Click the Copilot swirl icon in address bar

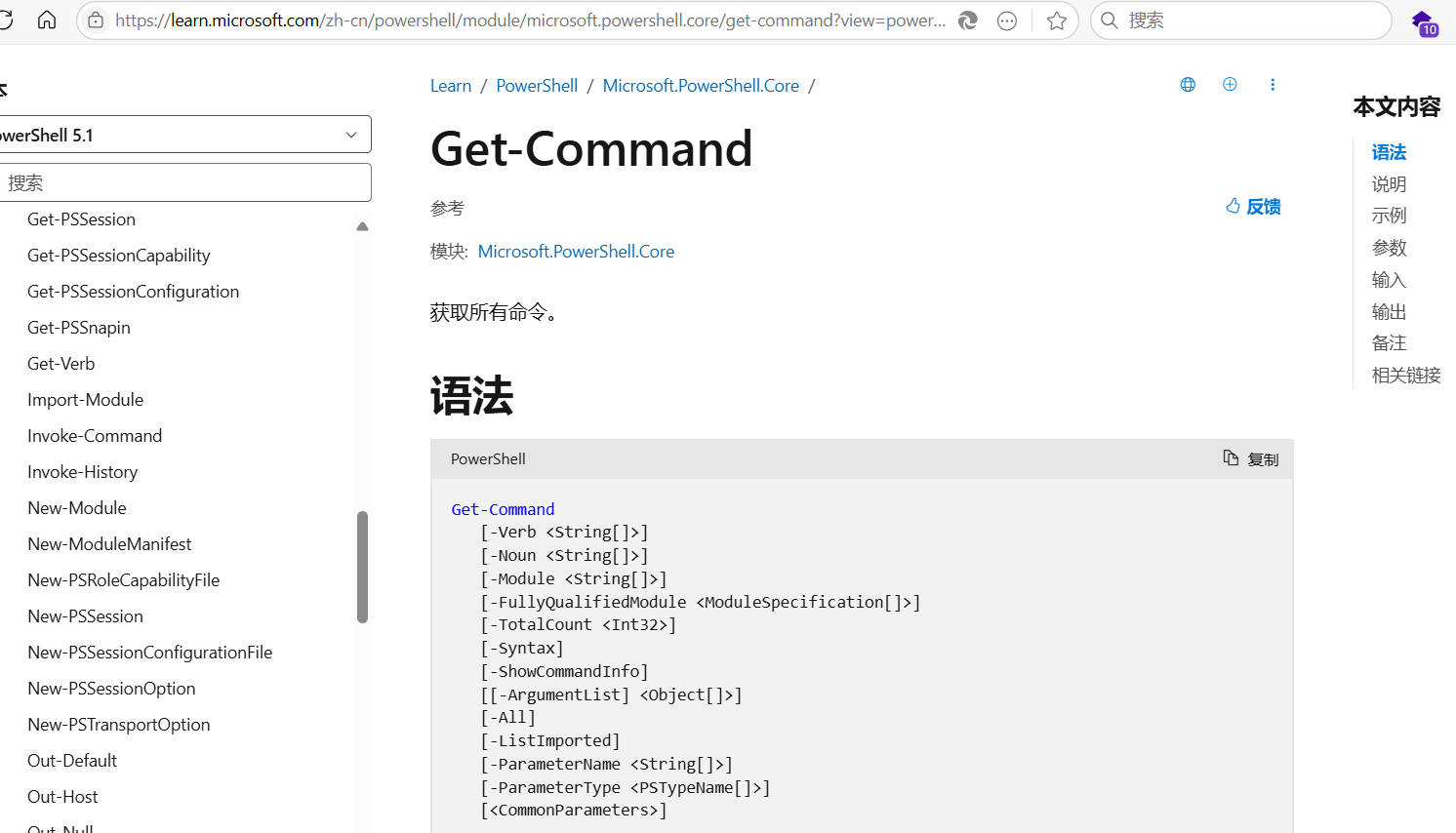[967, 20]
